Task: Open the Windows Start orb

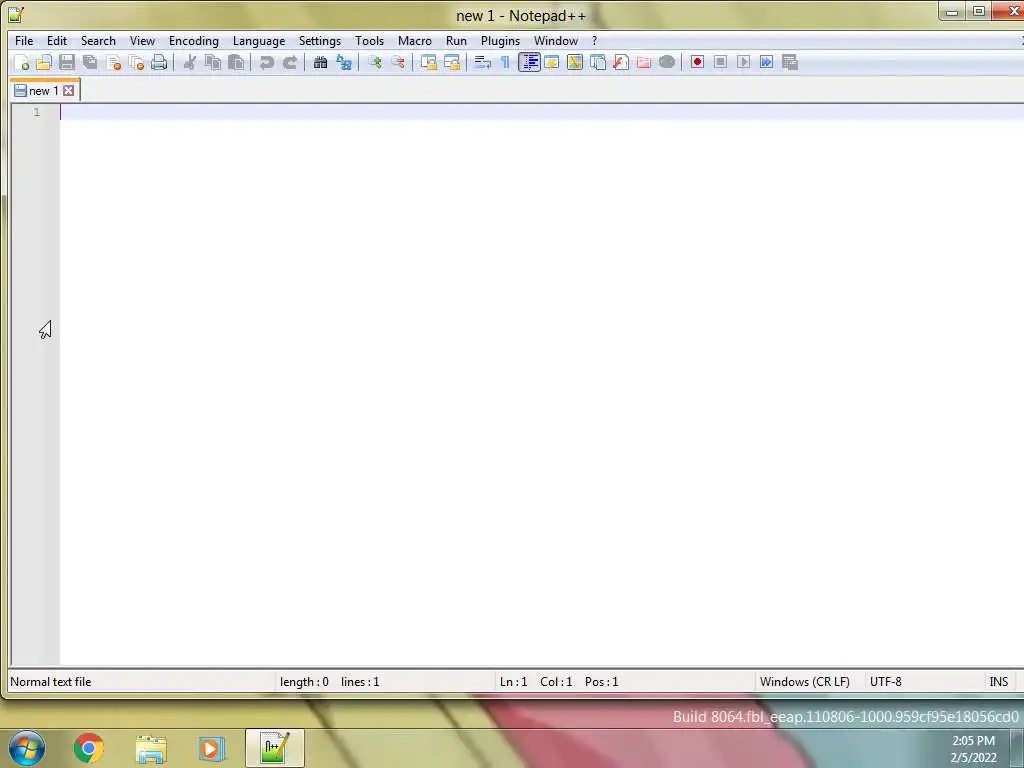Action: tap(27, 748)
